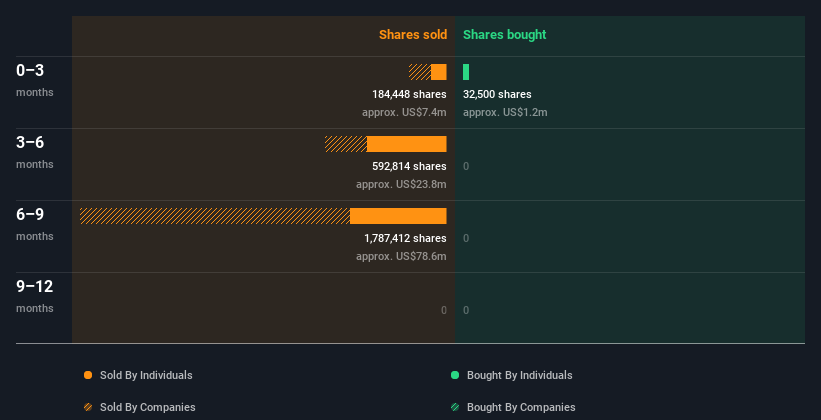Click the solid orange bar for 3–6 months
The width and height of the screenshot is (821, 420).
(x=406, y=144)
